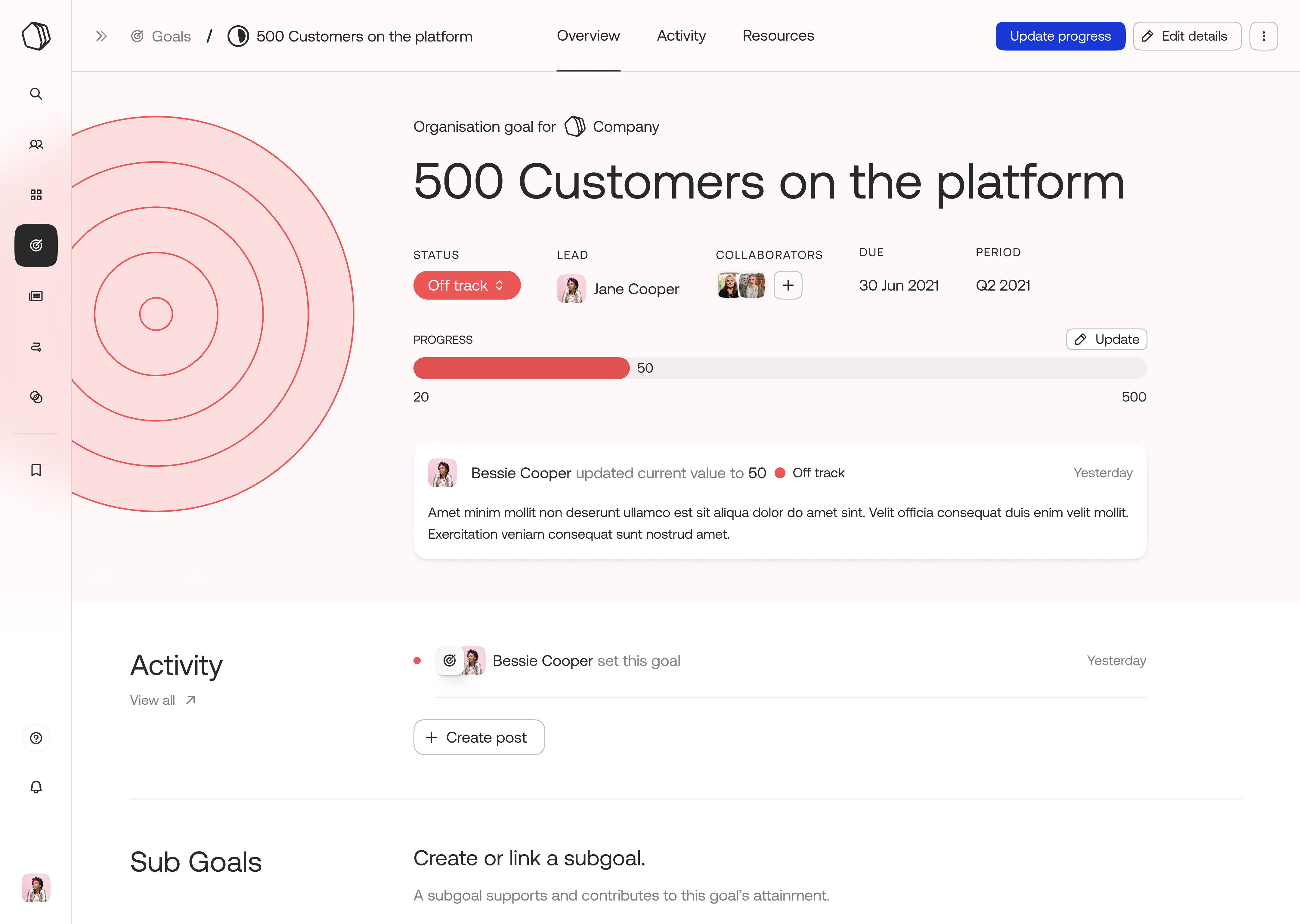This screenshot has height=924, width=1300.
Task: Open the people icon in sidebar
Action: [36, 144]
